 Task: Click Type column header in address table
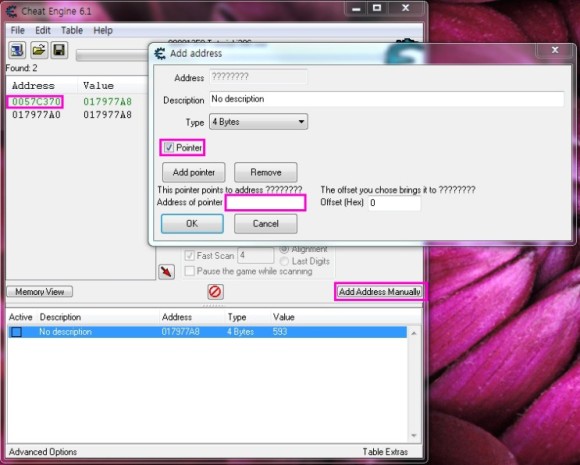click(x=237, y=317)
